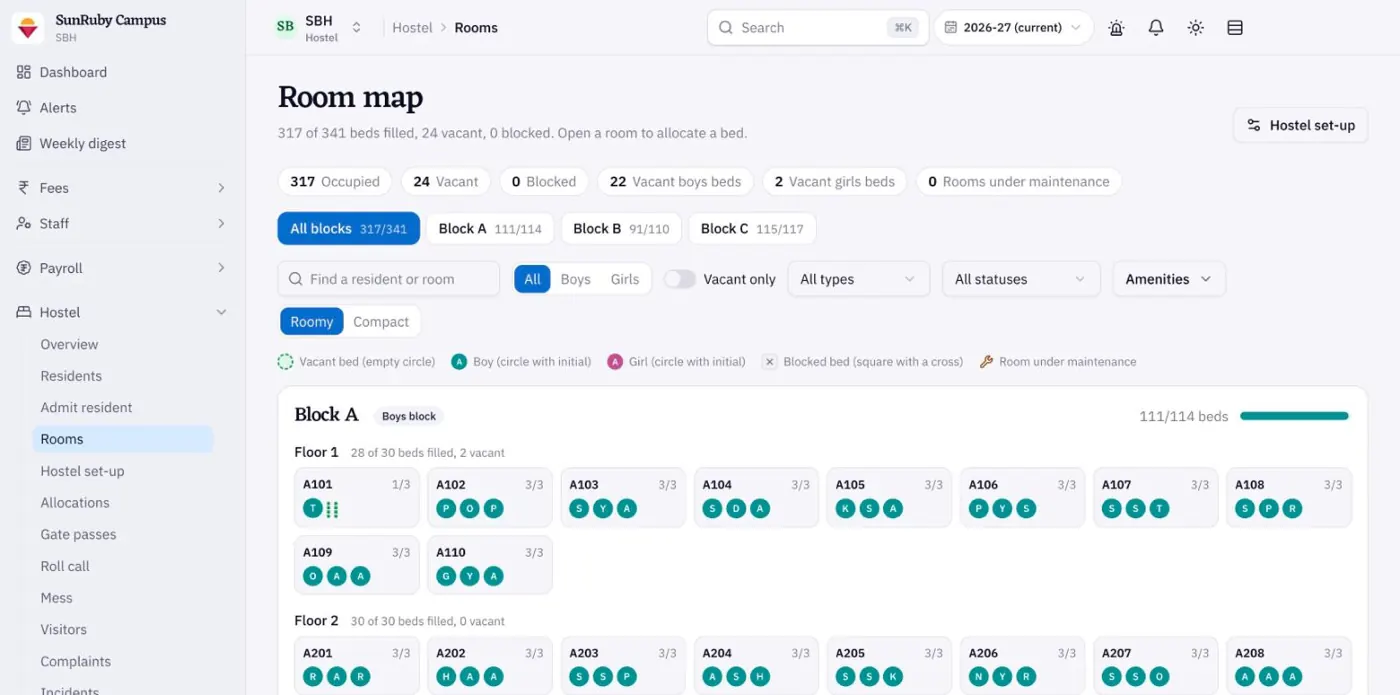Click the vacant bed circle in room A101
The height and width of the screenshot is (695, 1400).
(x=333, y=509)
